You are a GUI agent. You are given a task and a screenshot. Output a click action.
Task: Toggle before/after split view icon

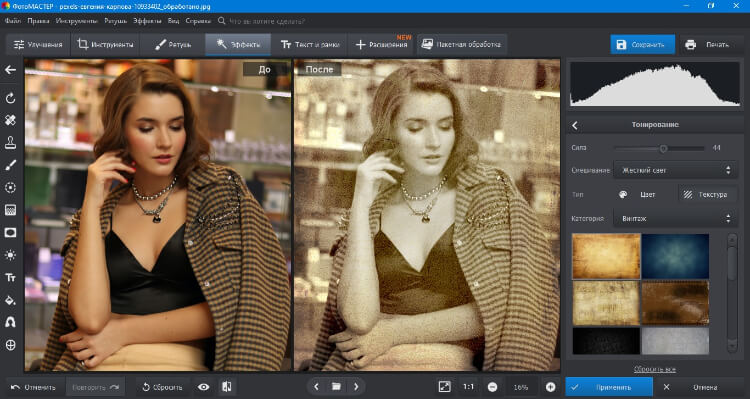pos(227,387)
